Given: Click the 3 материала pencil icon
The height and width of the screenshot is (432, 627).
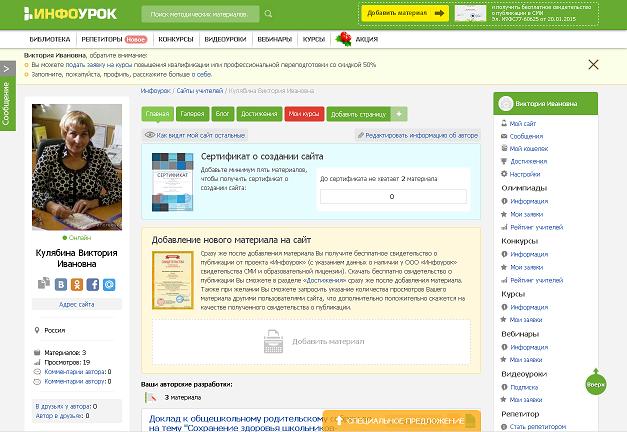Looking at the screenshot, I should coord(151,398).
